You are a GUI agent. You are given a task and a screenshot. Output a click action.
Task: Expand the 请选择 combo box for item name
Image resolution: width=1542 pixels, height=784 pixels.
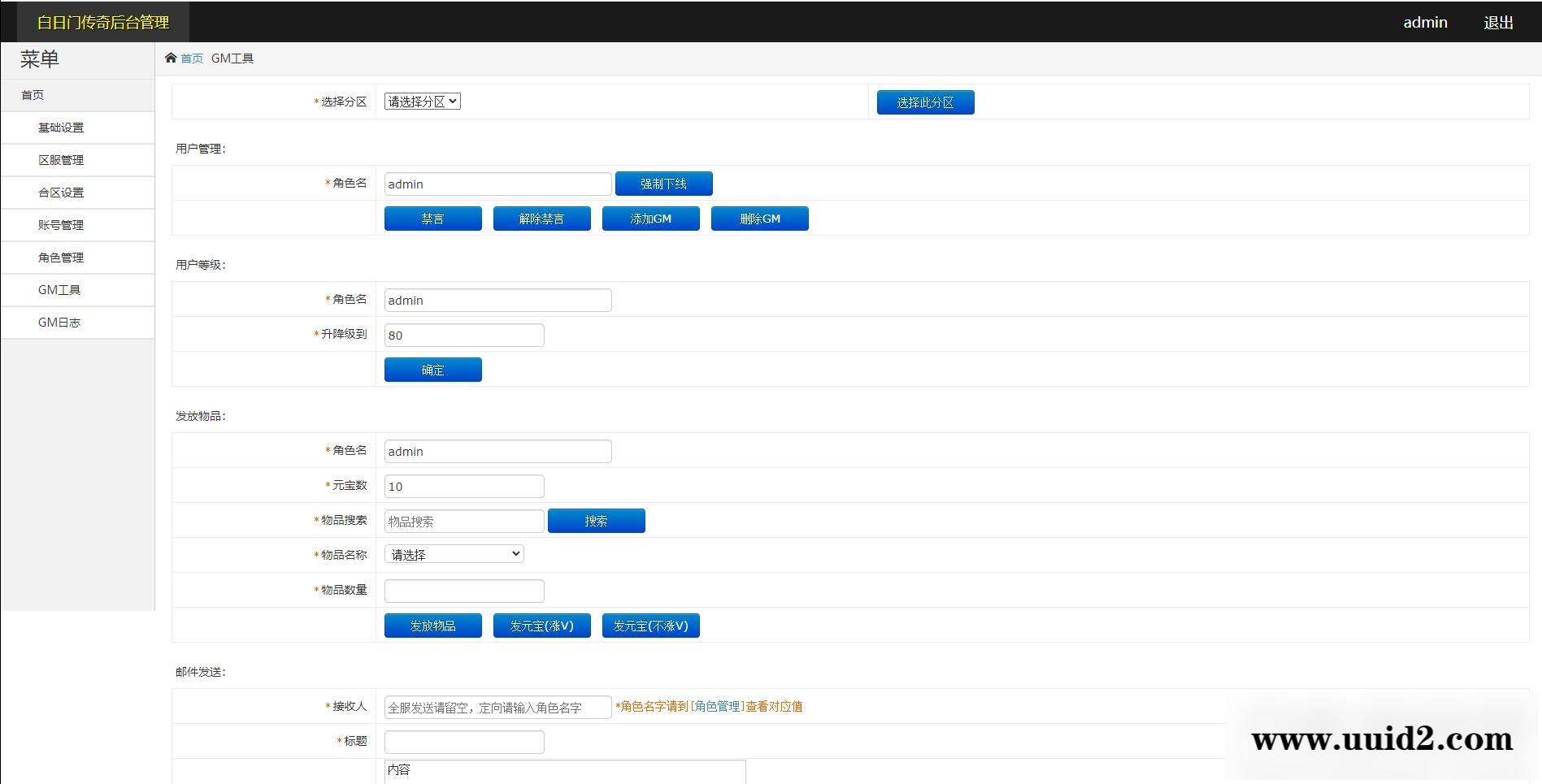pos(454,553)
